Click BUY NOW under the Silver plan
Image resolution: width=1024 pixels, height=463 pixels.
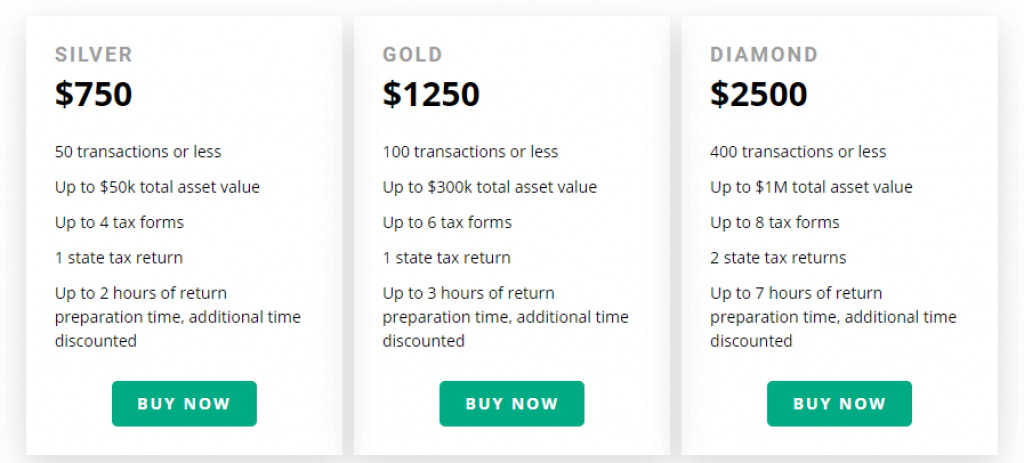184,404
